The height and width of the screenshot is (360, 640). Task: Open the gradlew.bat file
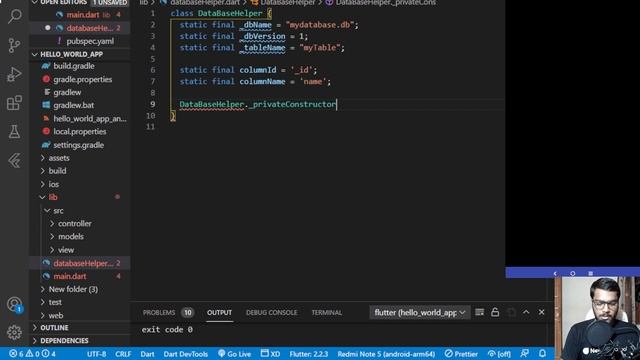coord(73,105)
